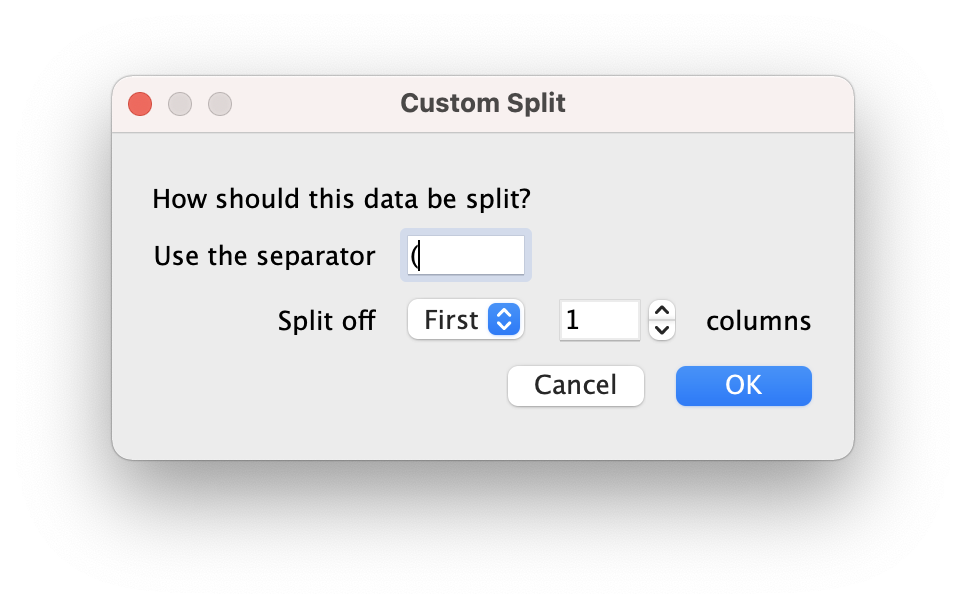Decrease column count with stepper down arrow
Screen dimensions: 966x608
point(662,330)
